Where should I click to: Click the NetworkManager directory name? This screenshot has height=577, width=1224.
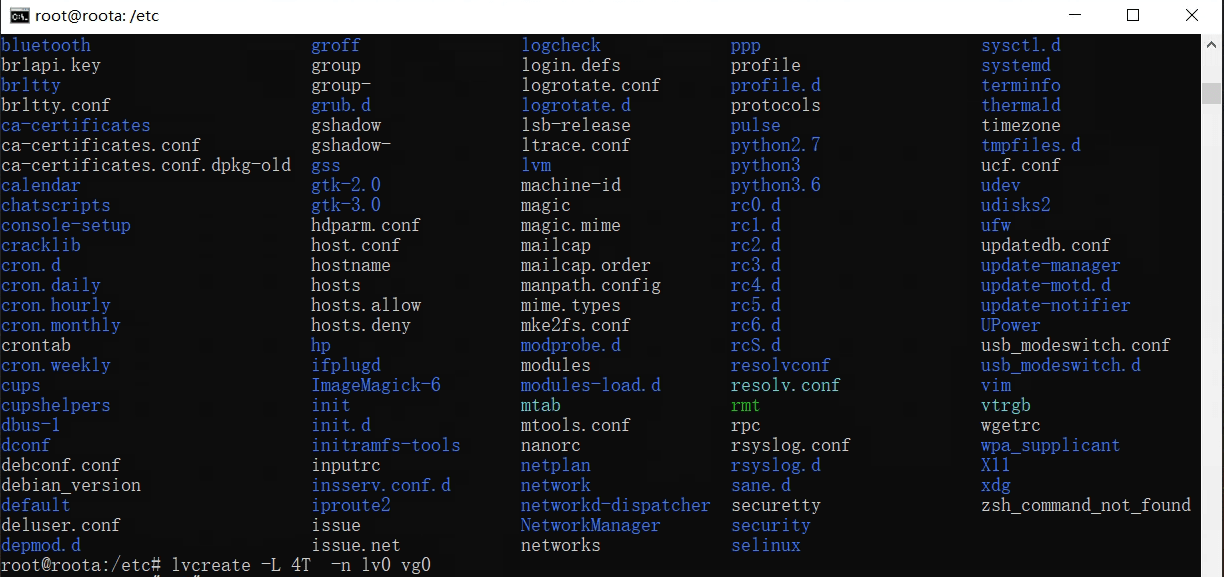590,525
